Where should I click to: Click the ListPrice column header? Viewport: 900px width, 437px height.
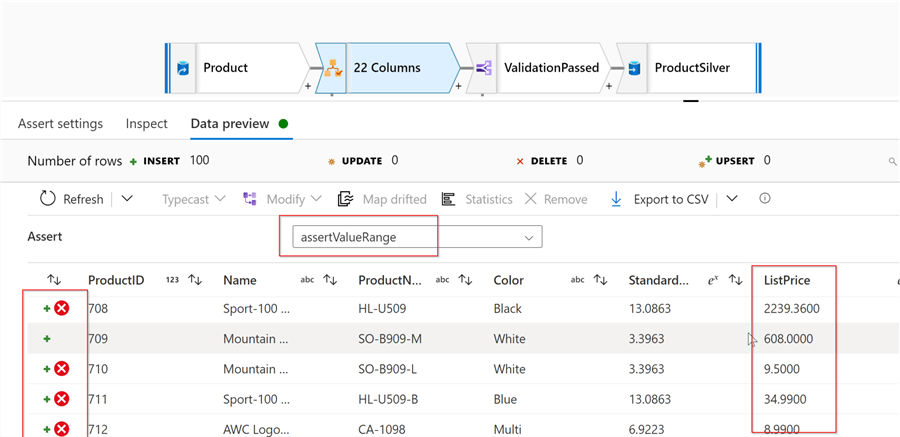click(787, 280)
